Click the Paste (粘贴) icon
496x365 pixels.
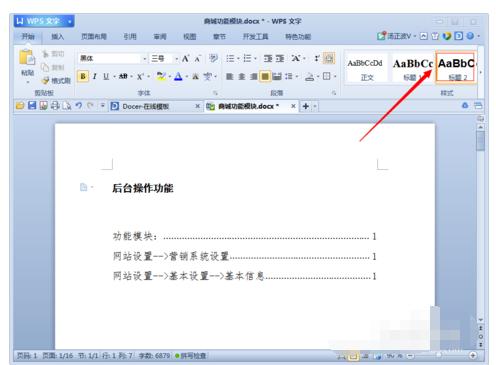[27, 57]
